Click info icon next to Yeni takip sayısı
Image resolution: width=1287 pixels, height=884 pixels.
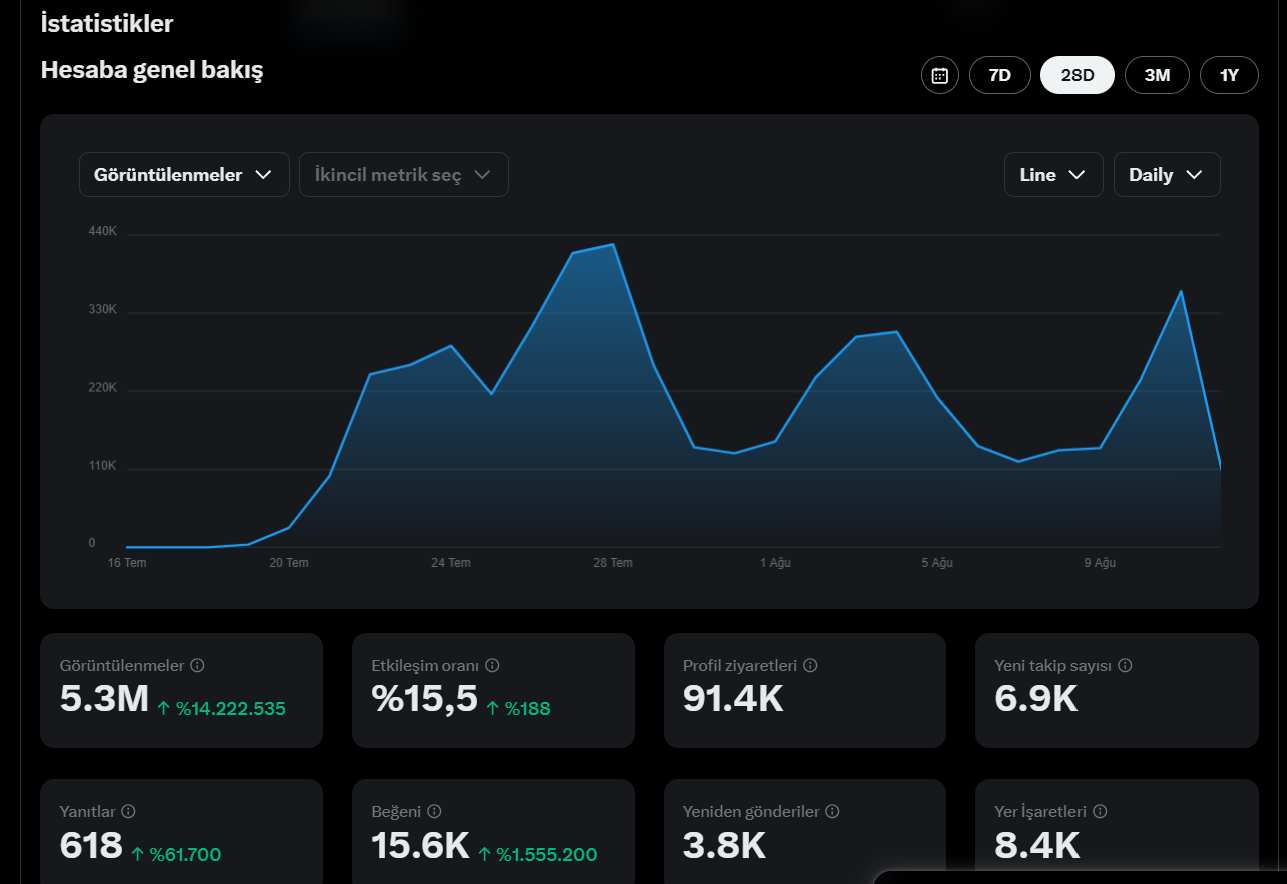point(1125,665)
